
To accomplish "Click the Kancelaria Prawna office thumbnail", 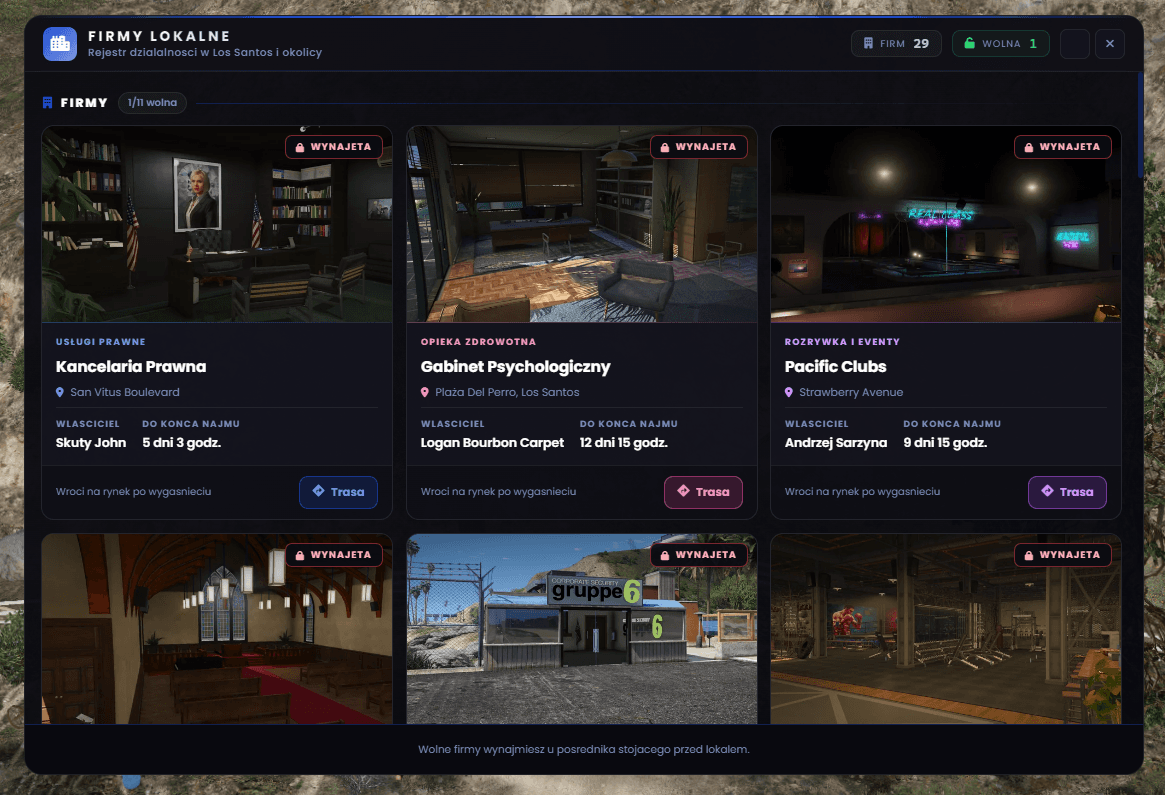I will pyautogui.click(x=217, y=224).
